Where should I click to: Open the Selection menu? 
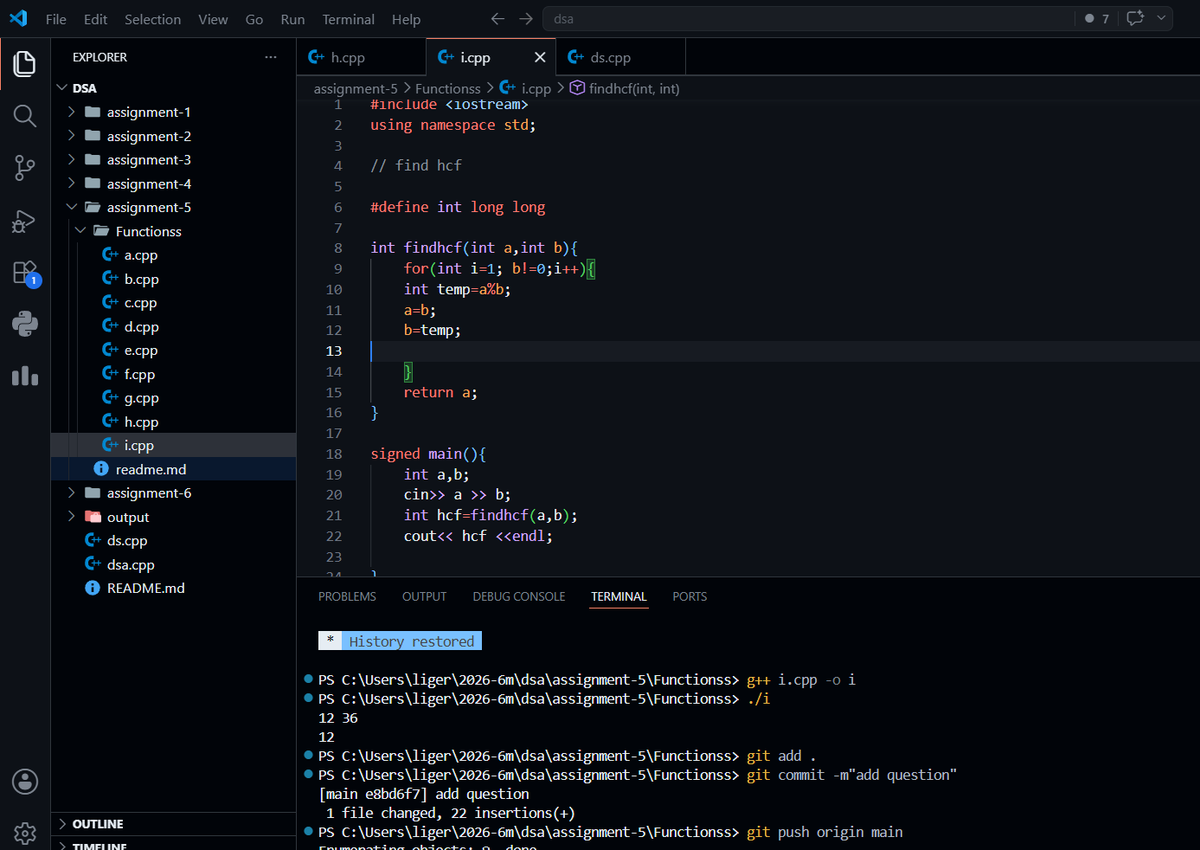[153, 19]
